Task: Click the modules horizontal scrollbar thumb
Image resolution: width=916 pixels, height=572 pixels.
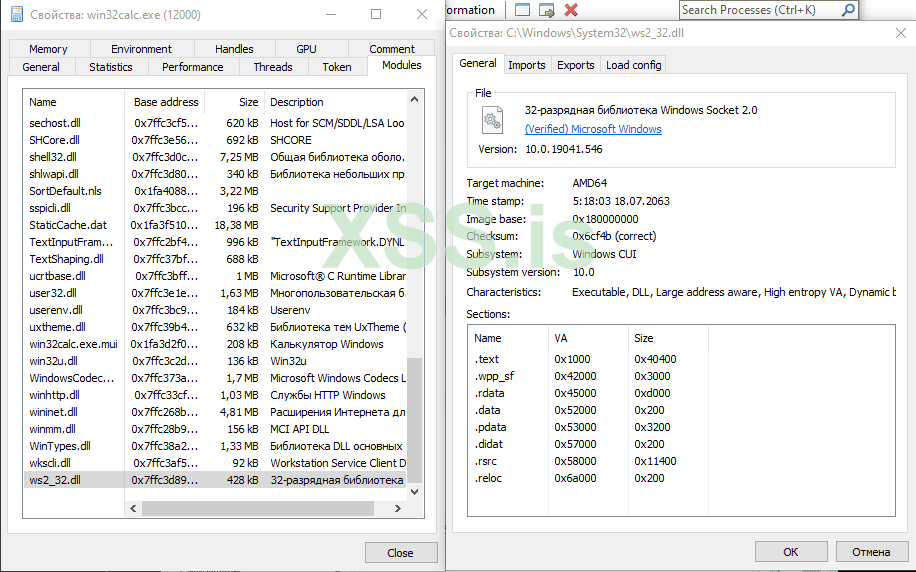Action: 258,508
